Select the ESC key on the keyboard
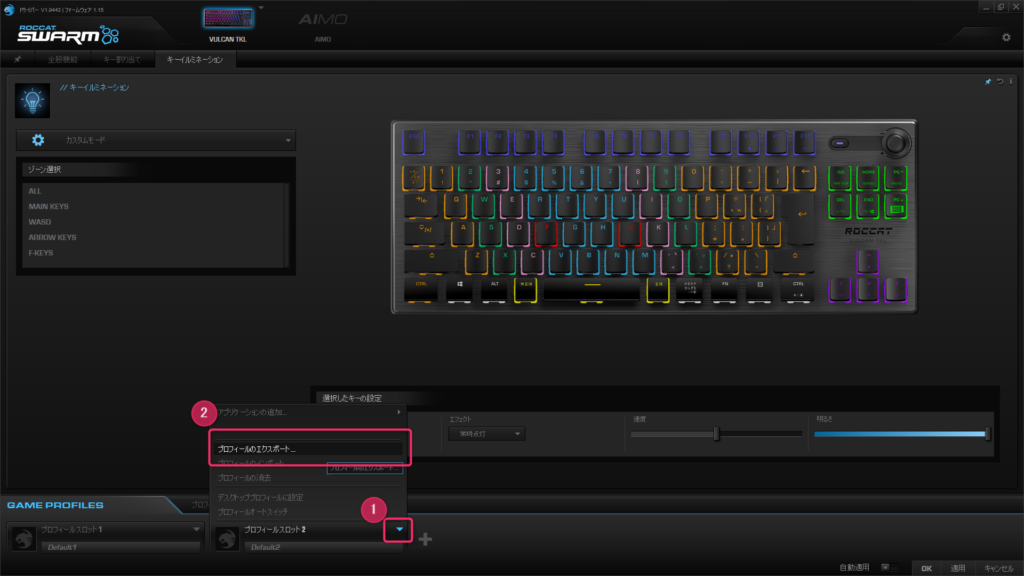The width and height of the screenshot is (1024, 576). point(415,142)
